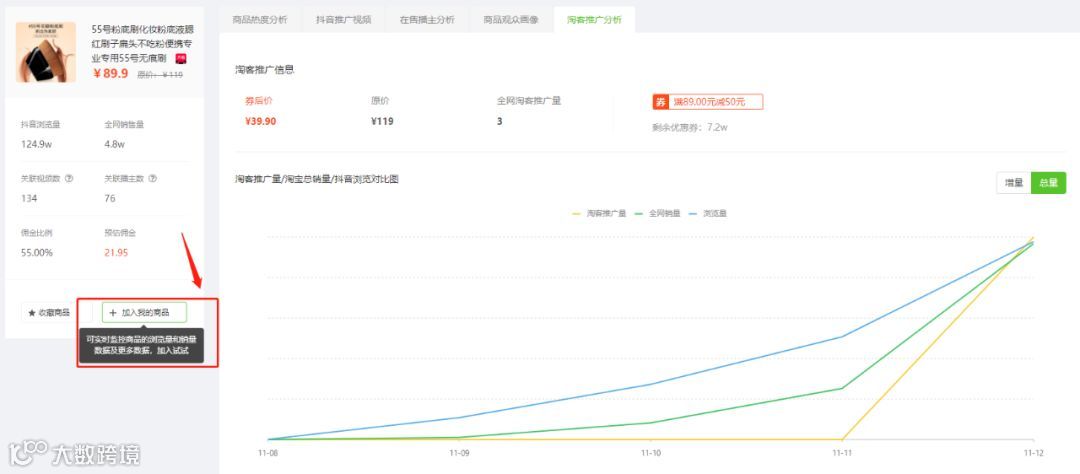Open the 商品热度分析 tab
The width and height of the screenshot is (1080, 474).
260,20
